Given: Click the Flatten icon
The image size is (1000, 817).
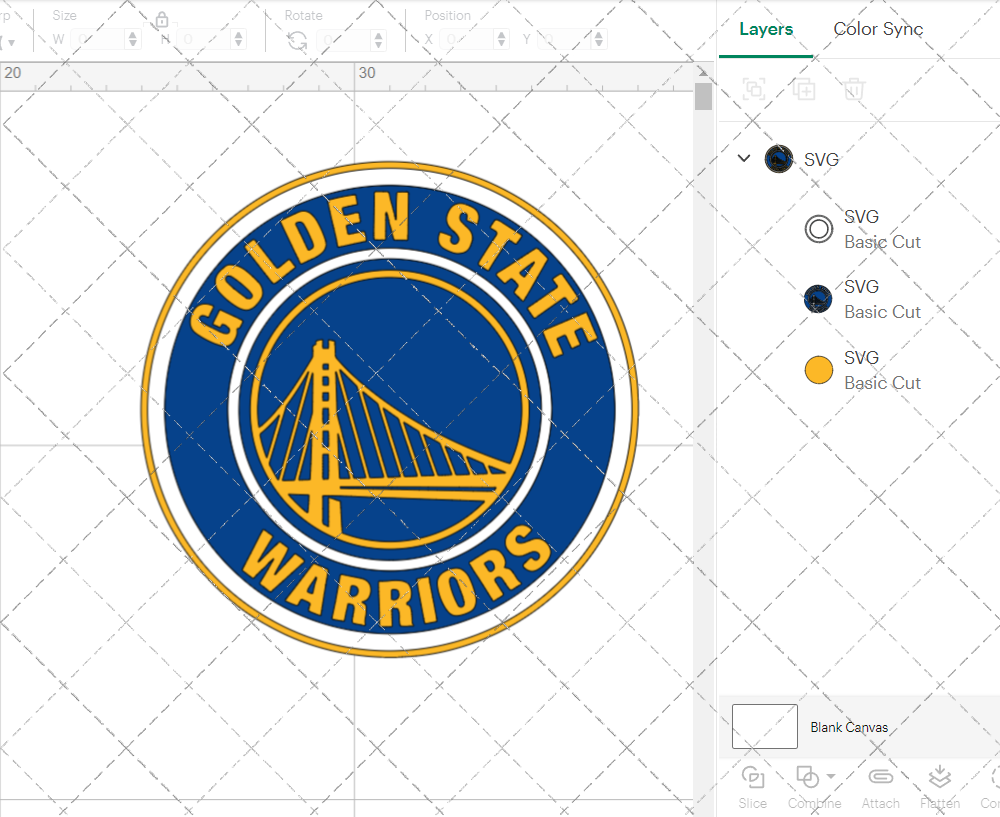Looking at the screenshot, I should point(939,777).
